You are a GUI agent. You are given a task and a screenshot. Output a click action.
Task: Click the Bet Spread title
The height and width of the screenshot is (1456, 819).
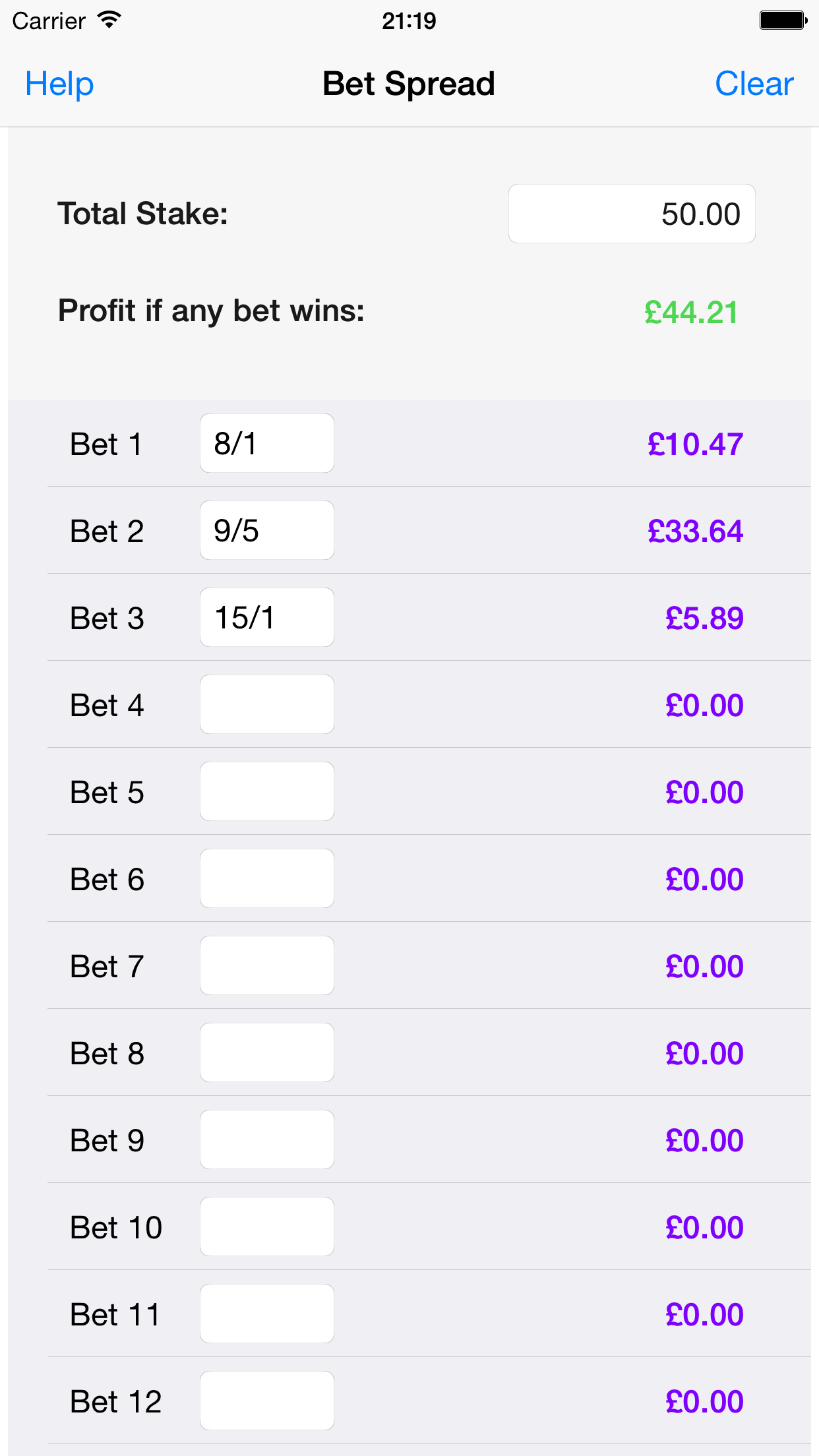click(x=408, y=84)
